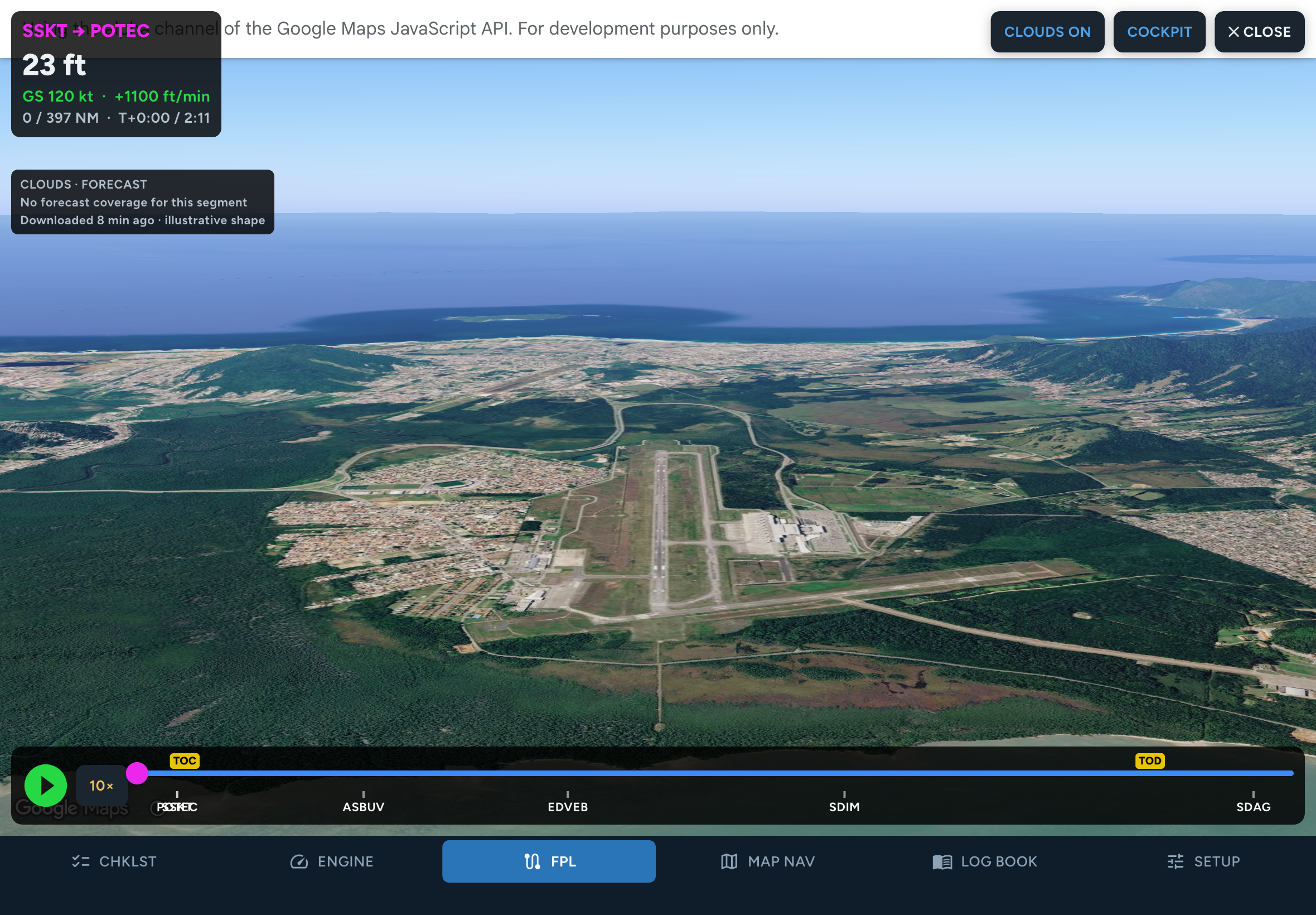Click the GS 120 kt readout
The height and width of the screenshot is (915, 1316).
coord(58,97)
